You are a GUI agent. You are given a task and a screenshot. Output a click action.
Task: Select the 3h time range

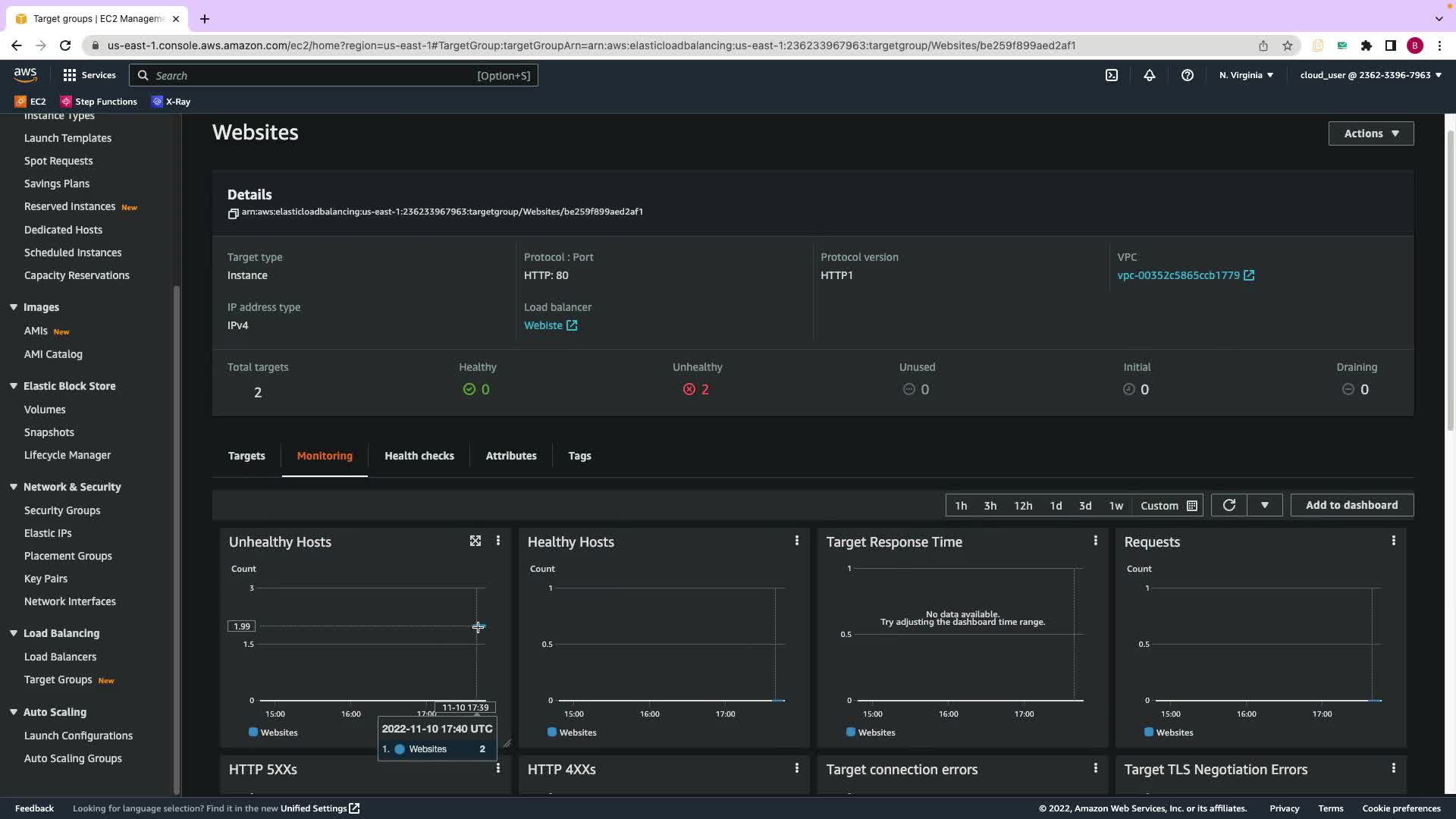pos(990,506)
